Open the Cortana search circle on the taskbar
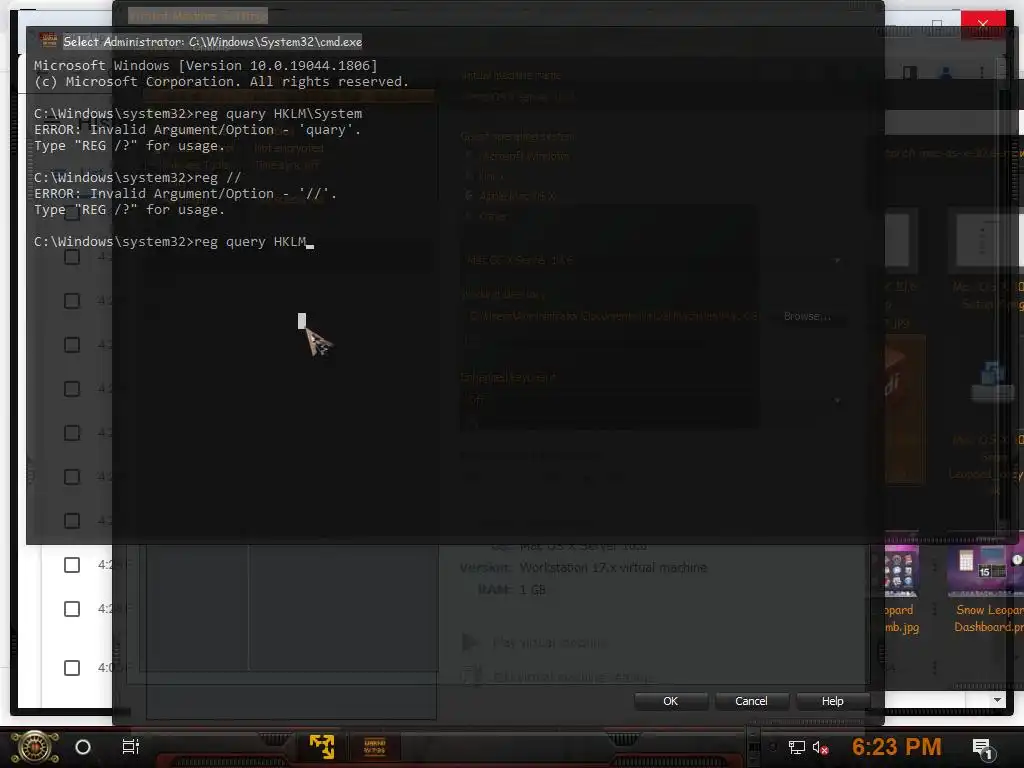This screenshot has height=768, width=1024. point(83,746)
